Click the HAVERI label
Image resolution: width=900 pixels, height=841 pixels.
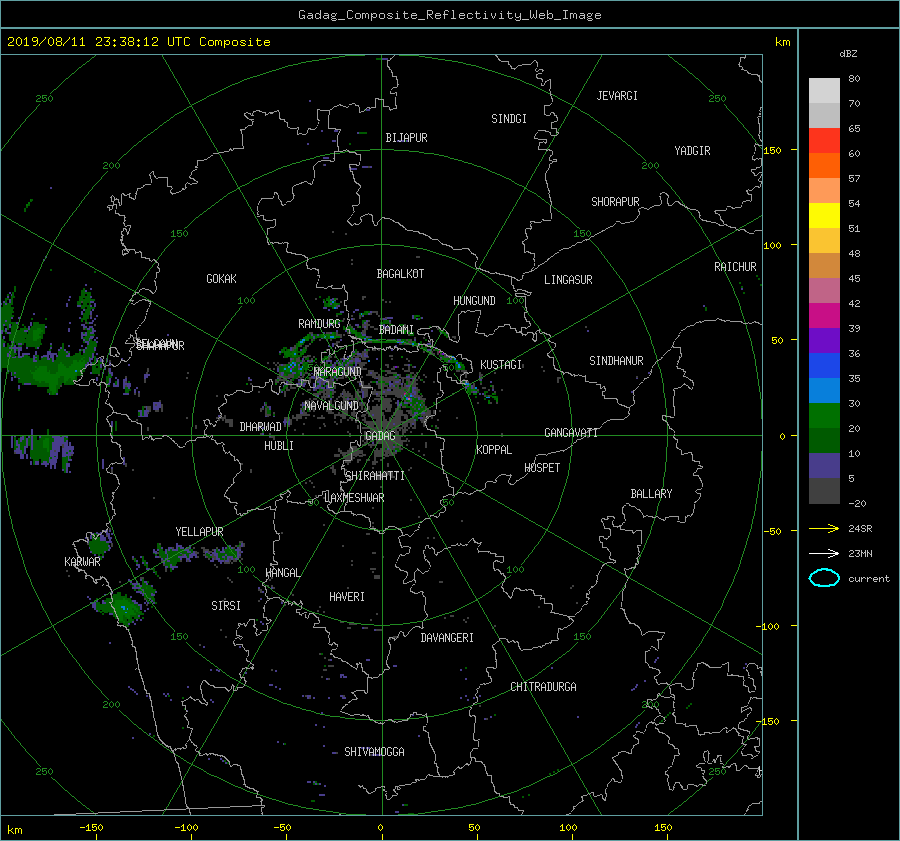pyautogui.click(x=347, y=597)
